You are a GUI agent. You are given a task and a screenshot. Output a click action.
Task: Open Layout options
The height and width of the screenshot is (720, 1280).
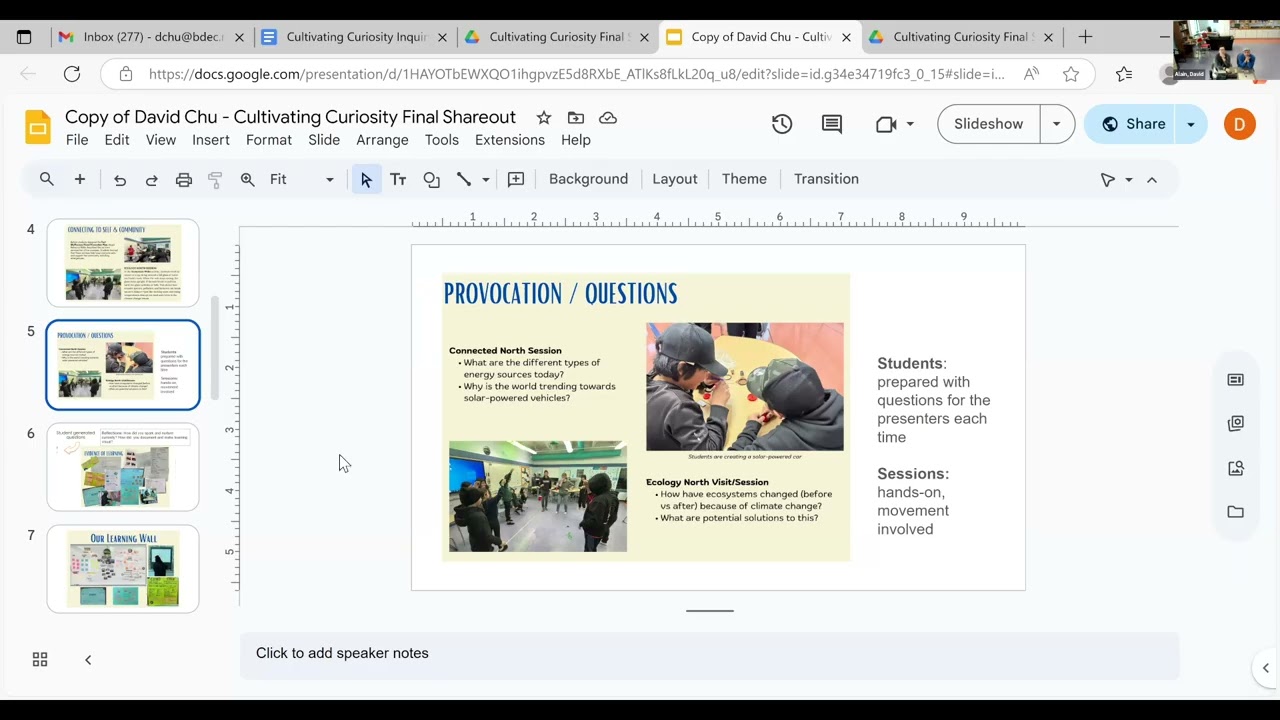675,179
